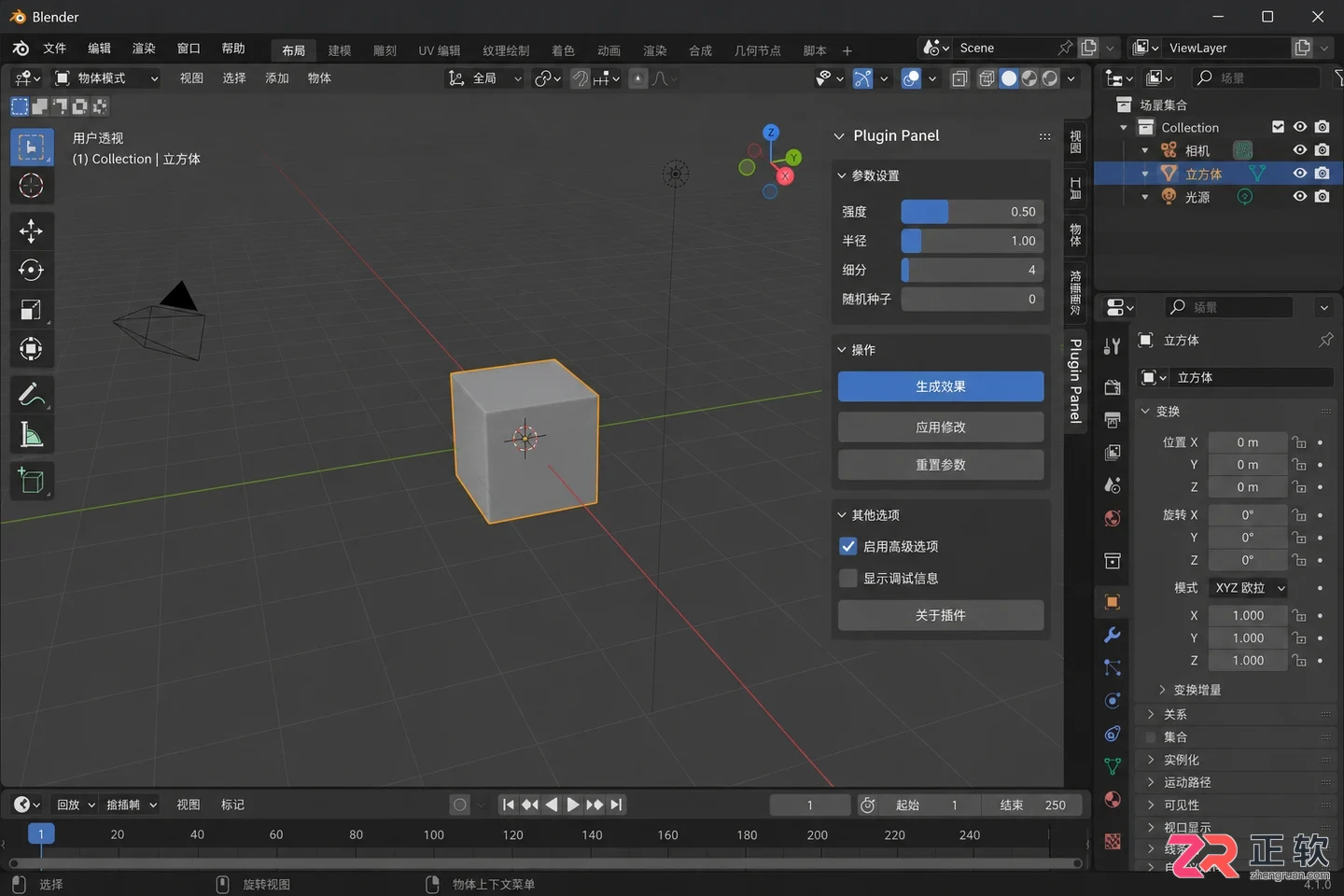The image size is (1344, 896).
Task: Adjust the 半径 slider
Action: pyautogui.click(x=972, y=241)
